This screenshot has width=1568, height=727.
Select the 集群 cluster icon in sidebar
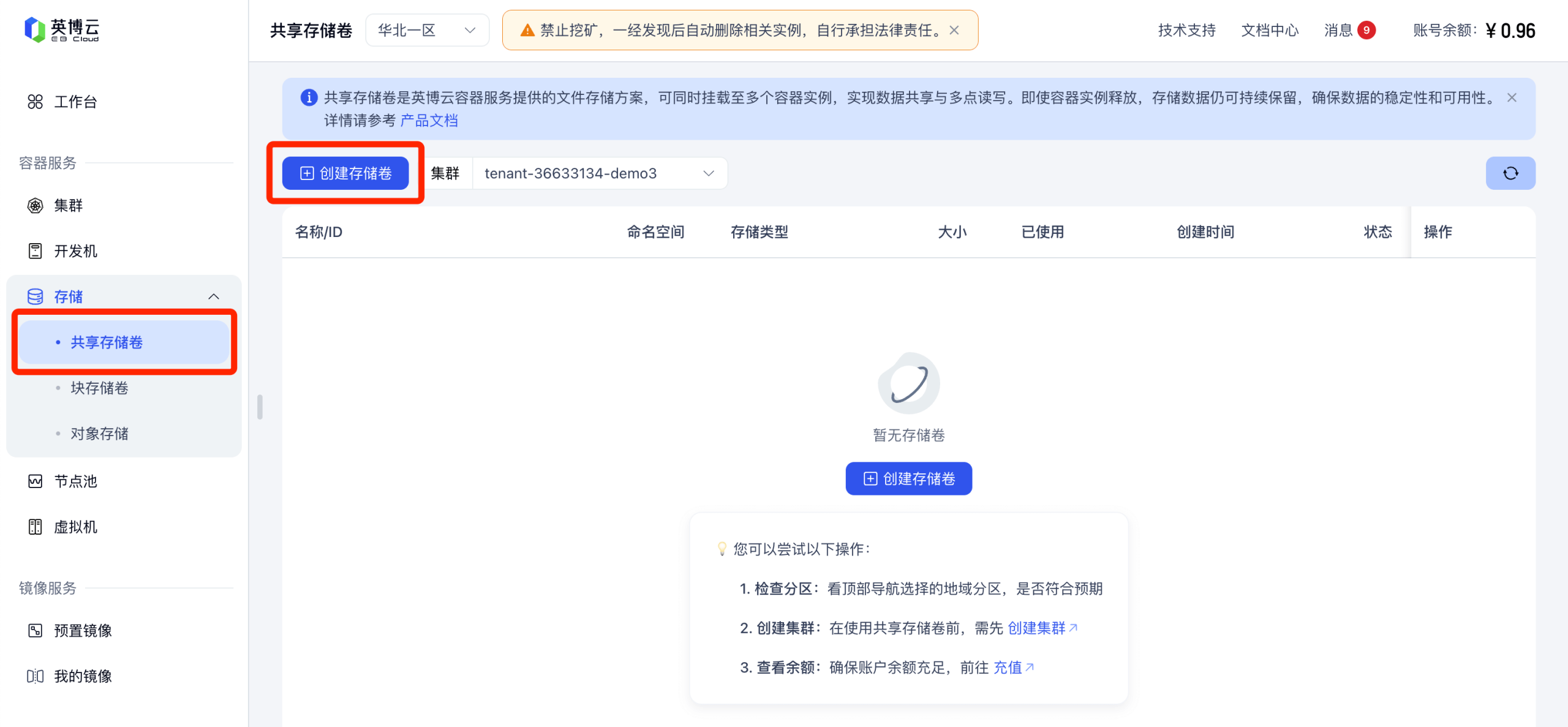pos(35,206)
